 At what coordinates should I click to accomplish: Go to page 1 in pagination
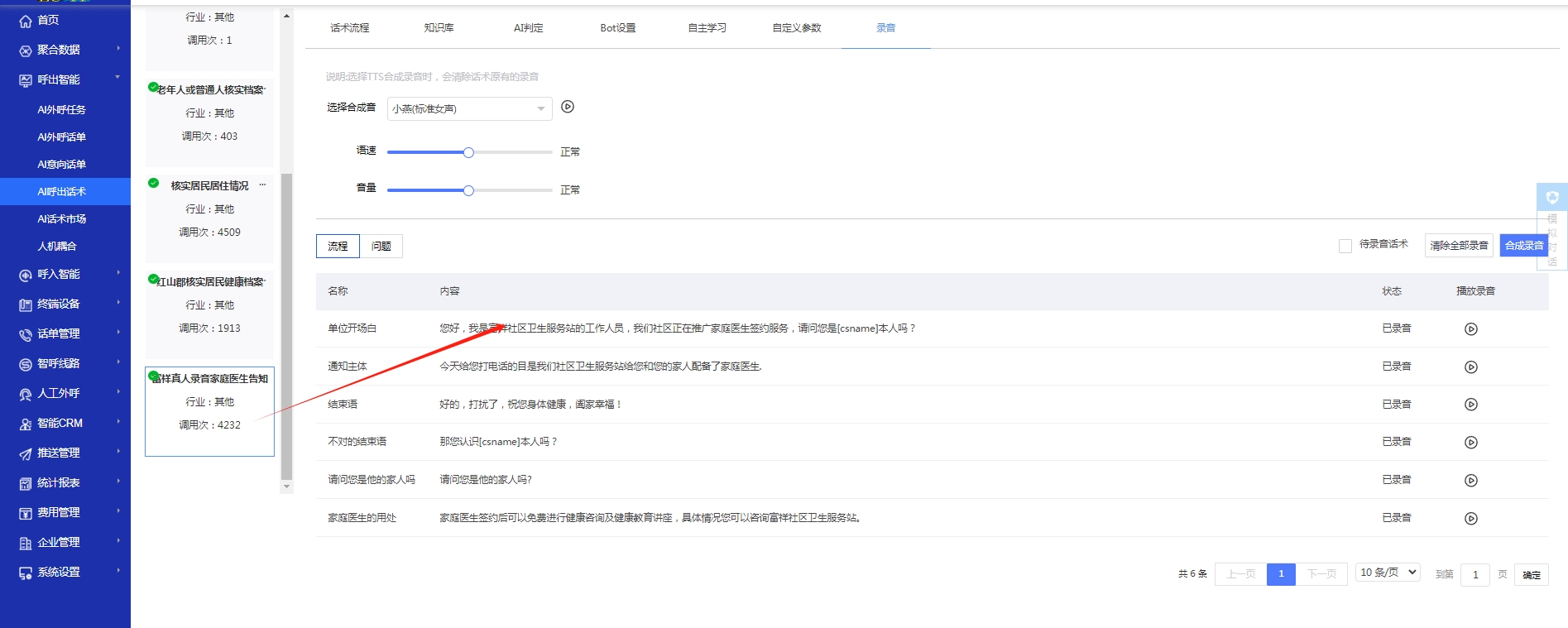[1281, 574]
